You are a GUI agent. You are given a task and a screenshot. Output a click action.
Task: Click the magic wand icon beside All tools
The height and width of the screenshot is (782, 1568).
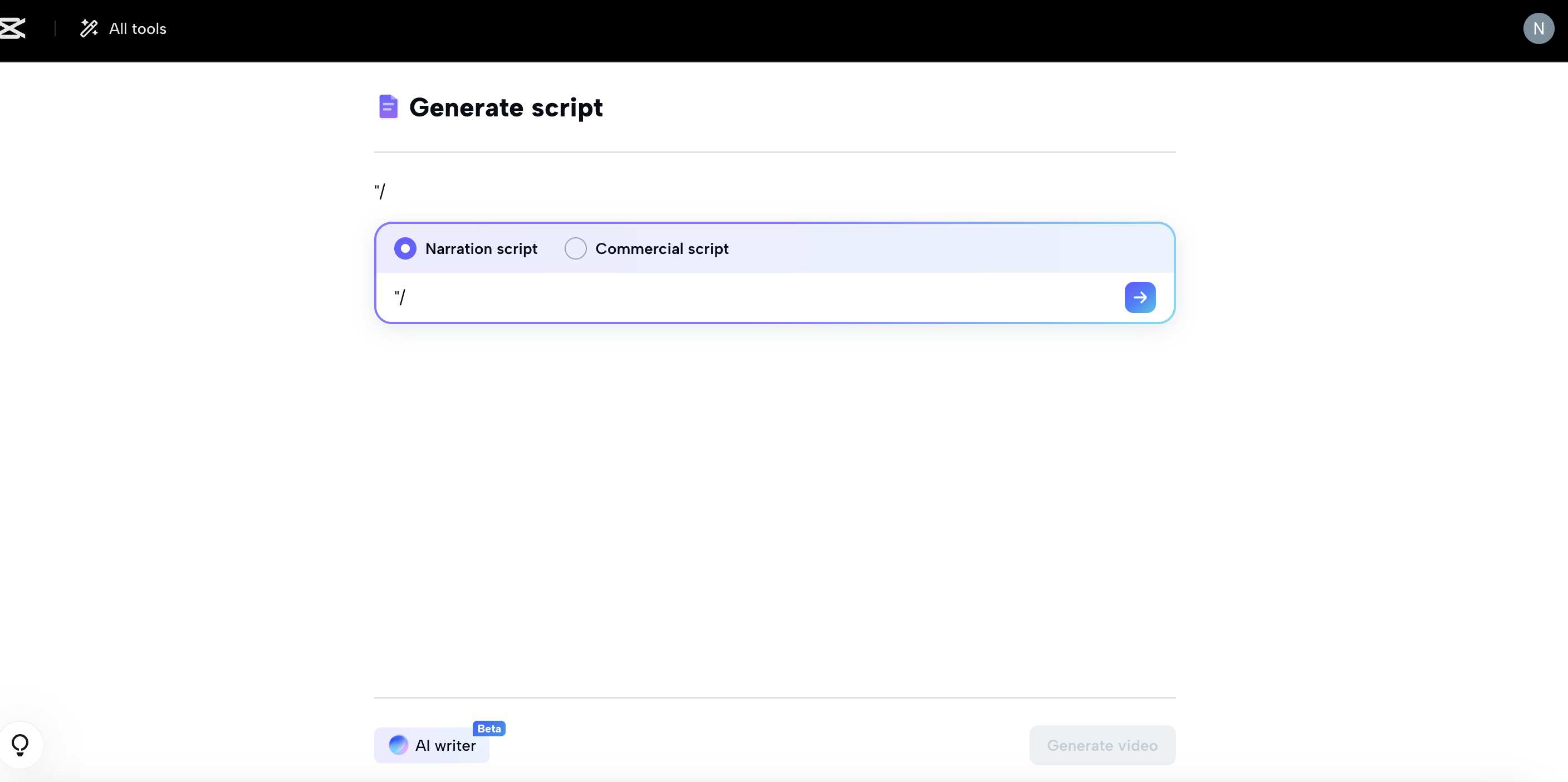click(x=89, y=28)
